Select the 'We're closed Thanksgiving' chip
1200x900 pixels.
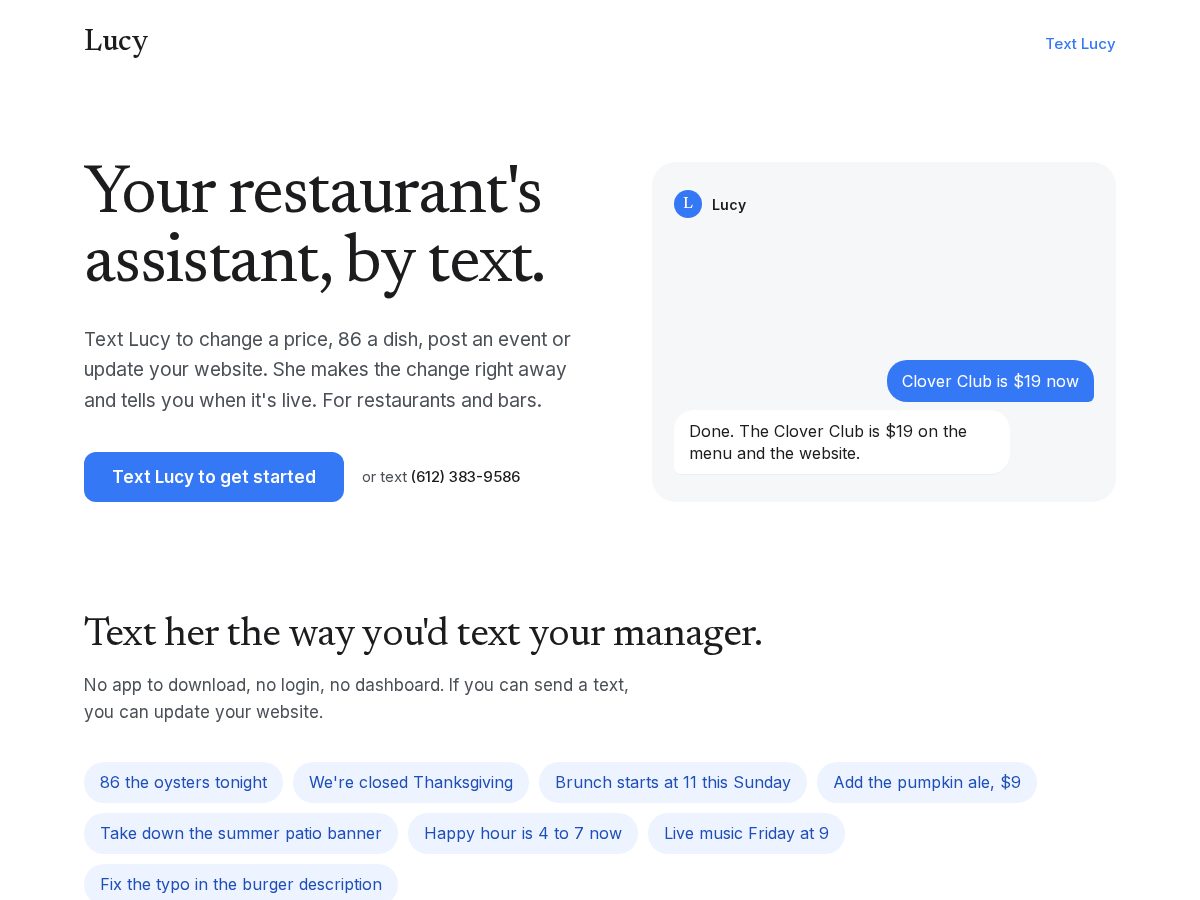coord(411,782)
